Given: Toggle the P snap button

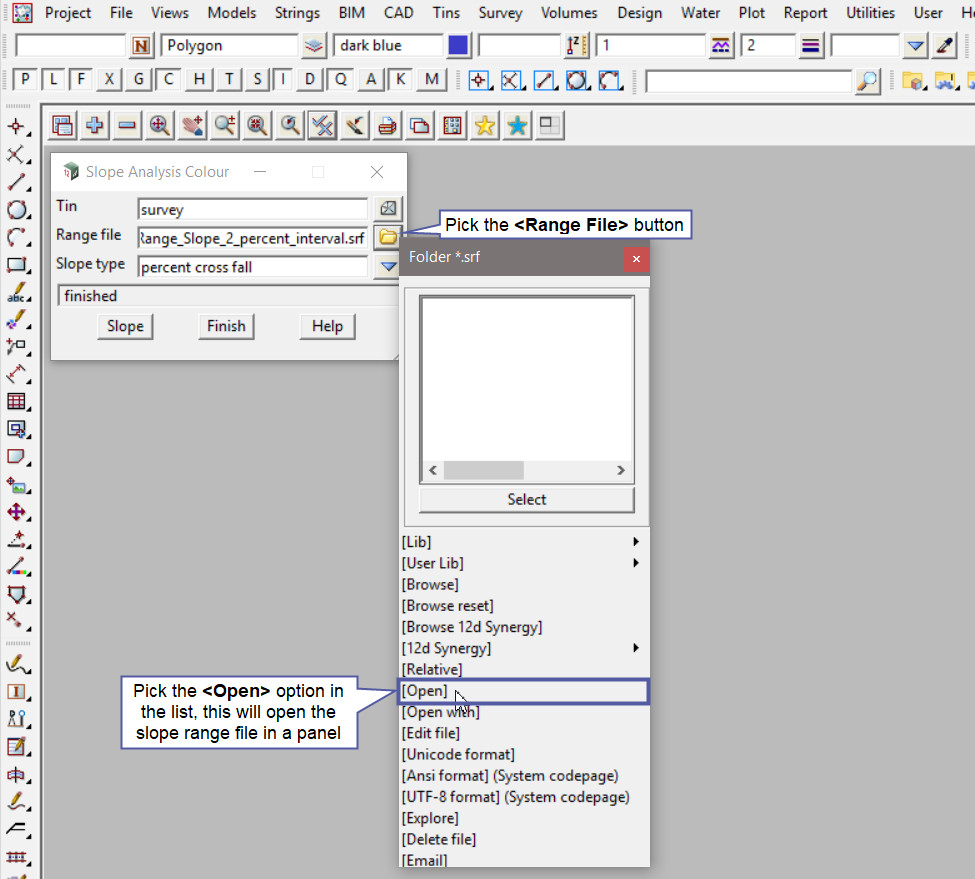Looking at the screenshot, I should click(x=25, y=81).
